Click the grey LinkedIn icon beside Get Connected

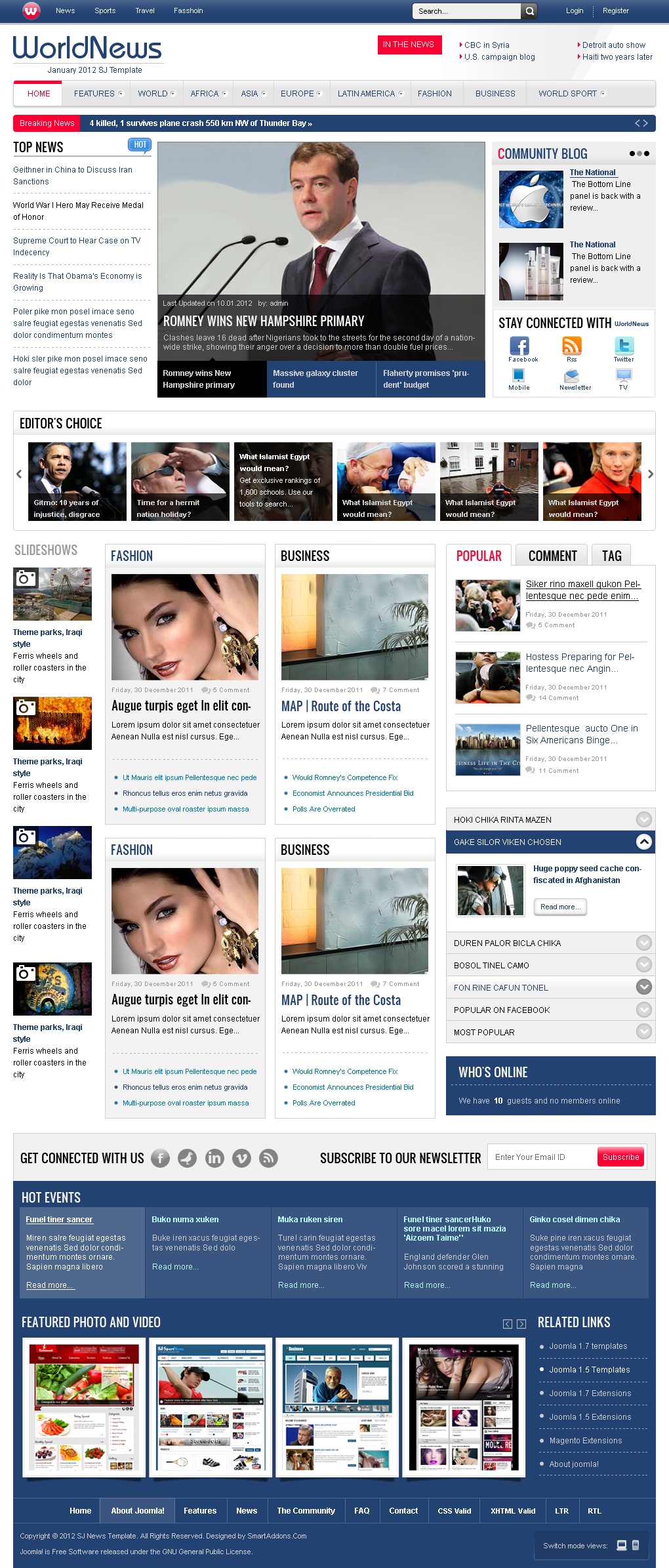(x=214, y=1158)
